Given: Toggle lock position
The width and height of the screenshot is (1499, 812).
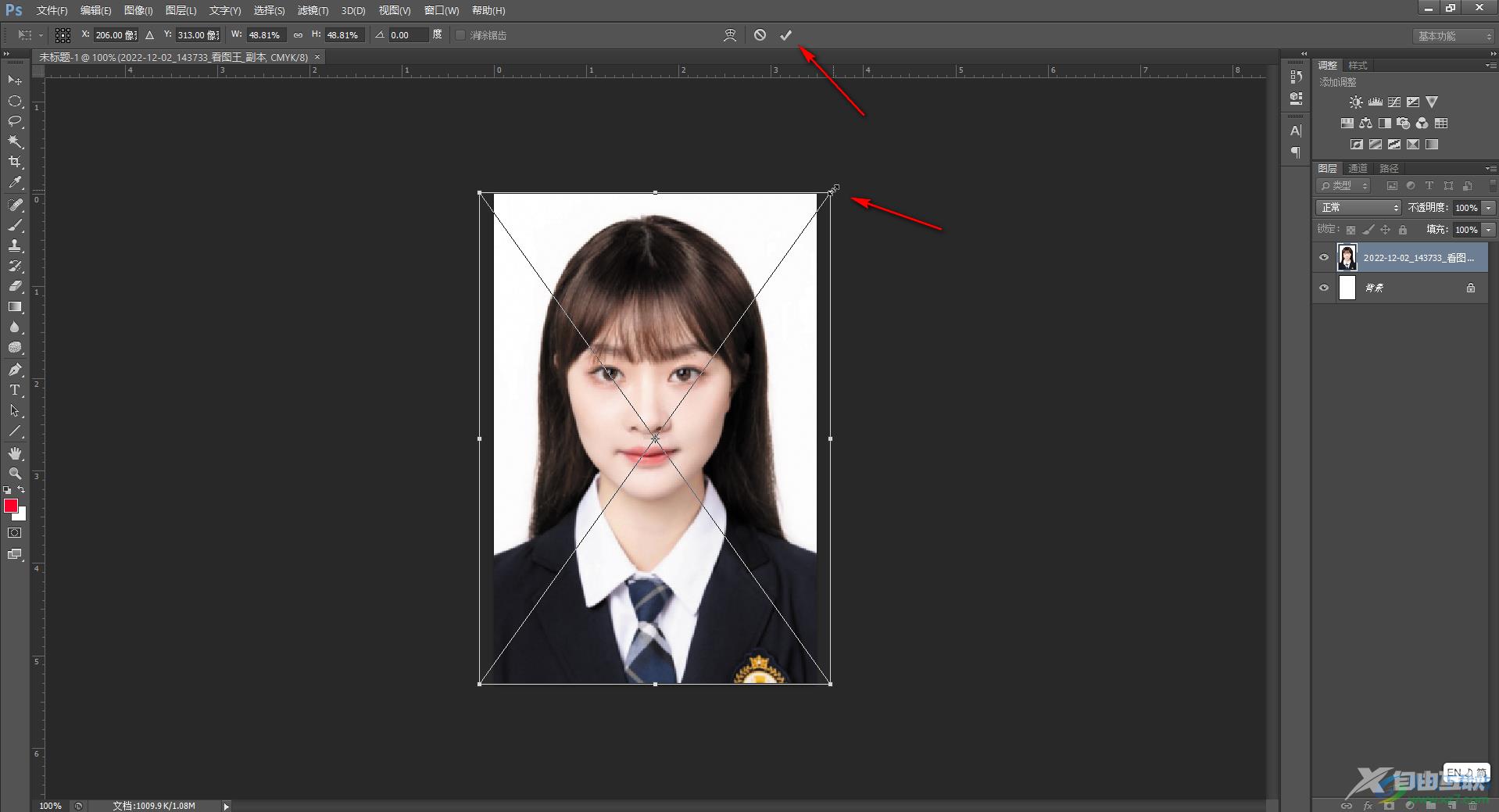Looking at the screenshot, I should 1385,230.
